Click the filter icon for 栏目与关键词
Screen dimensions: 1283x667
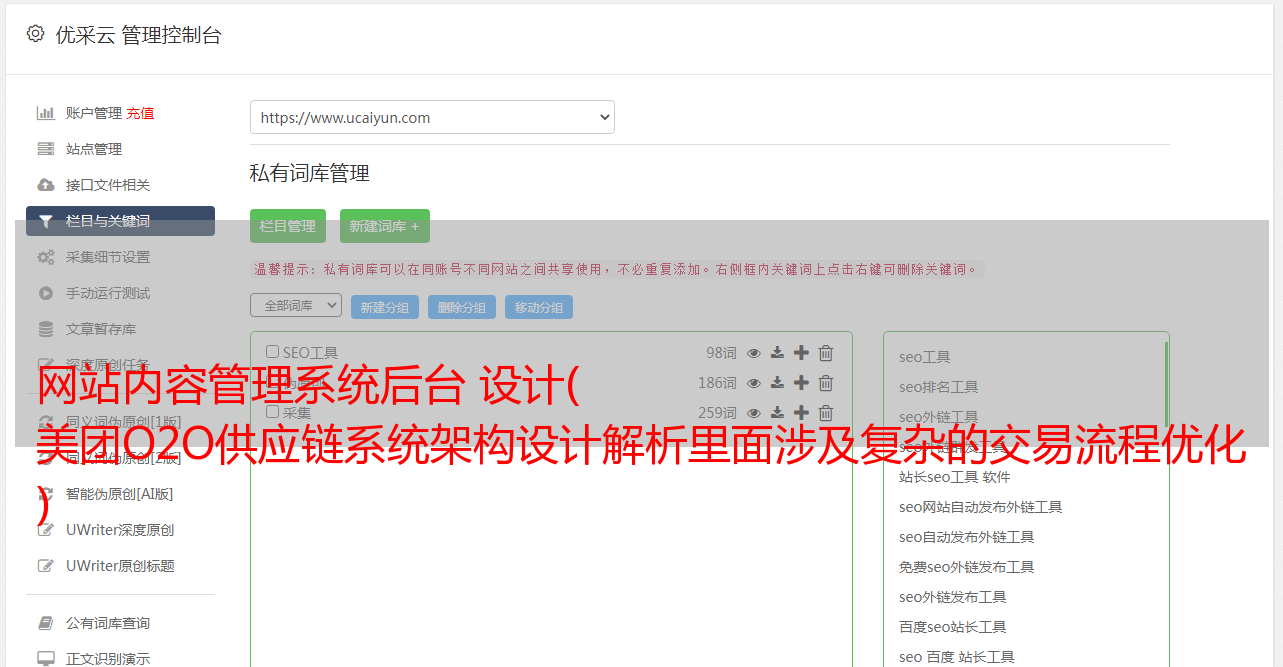point(45,221)
